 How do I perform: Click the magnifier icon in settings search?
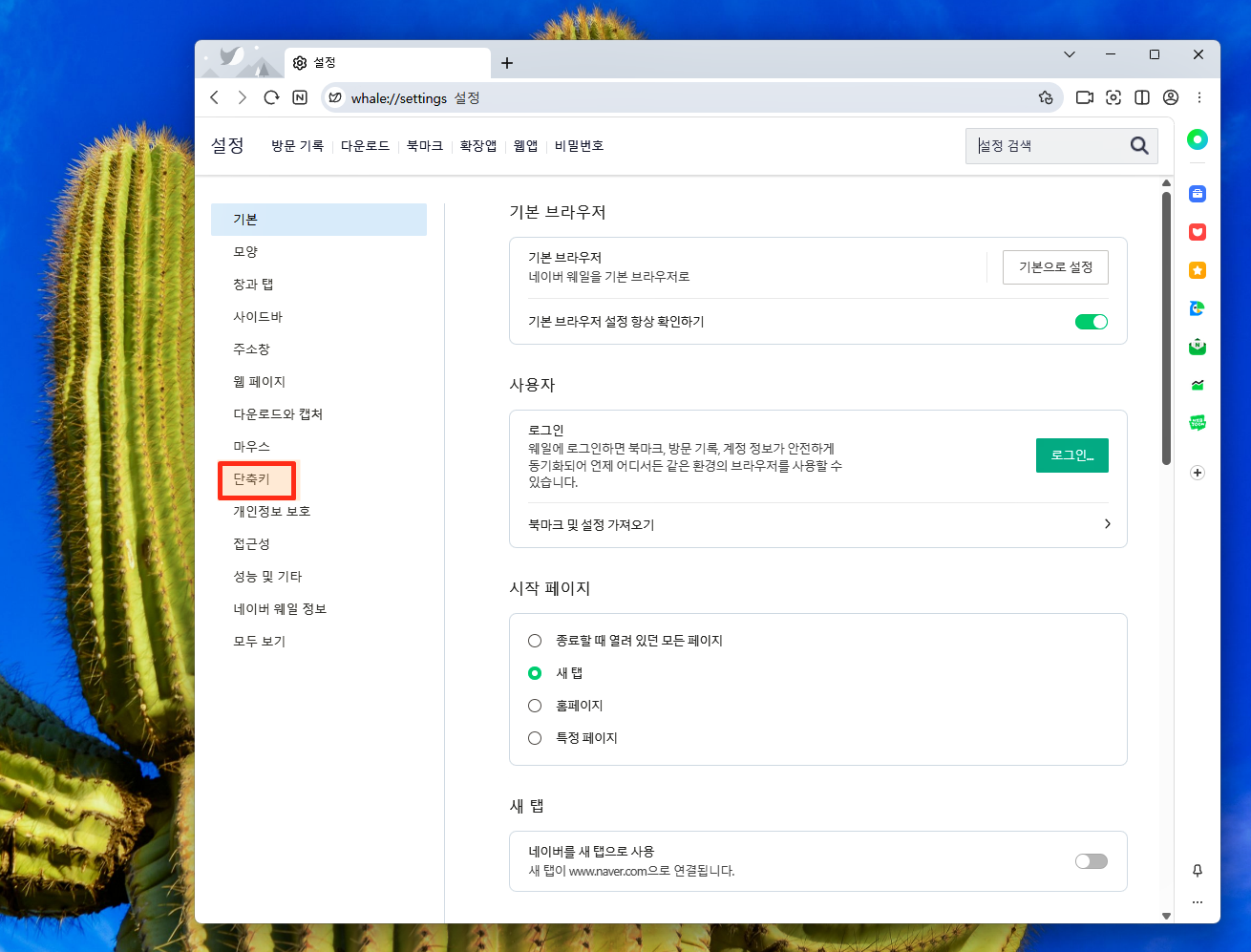[x=1139, y=145]
